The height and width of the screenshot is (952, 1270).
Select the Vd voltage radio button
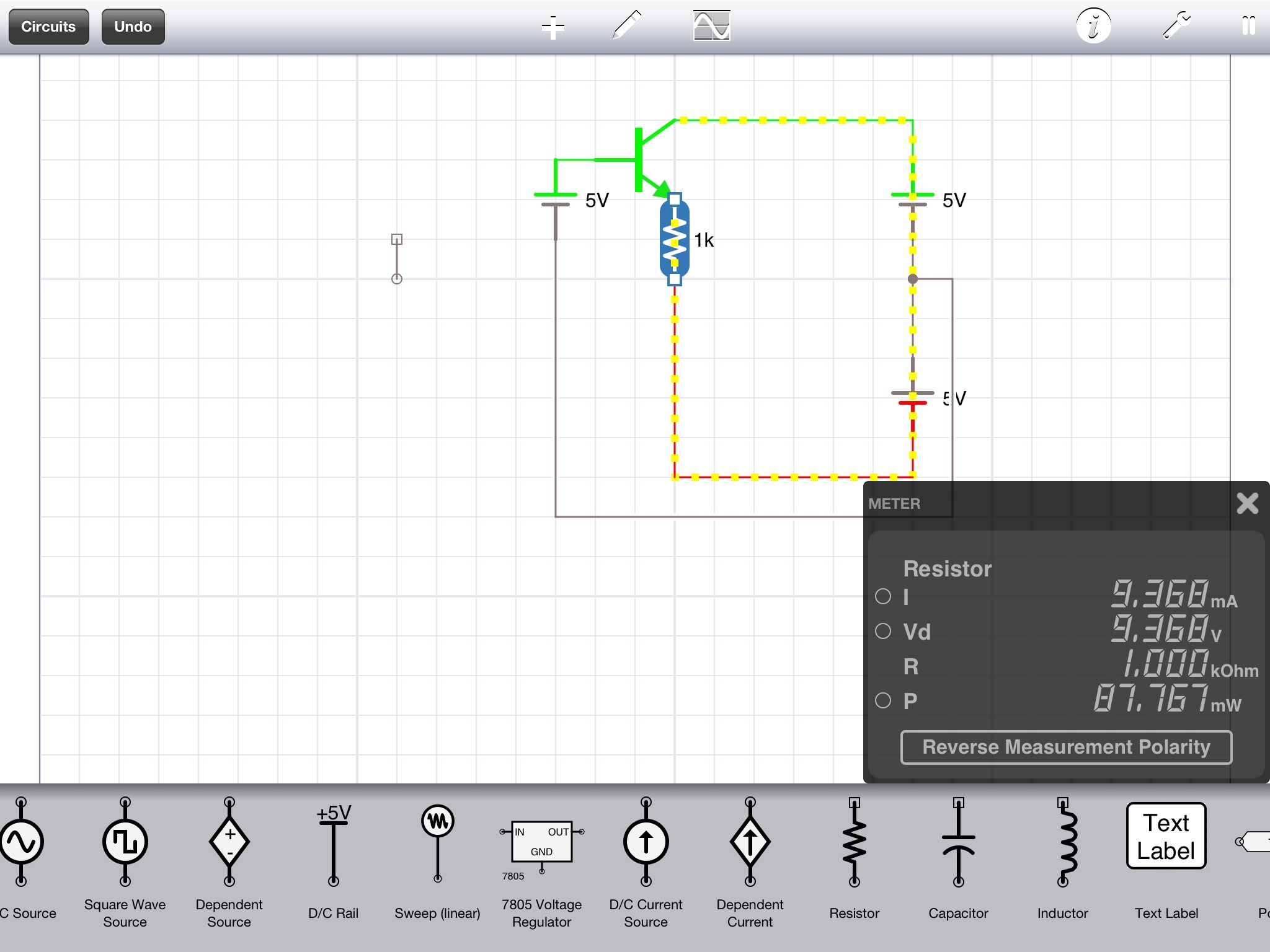tap(883, 631)
